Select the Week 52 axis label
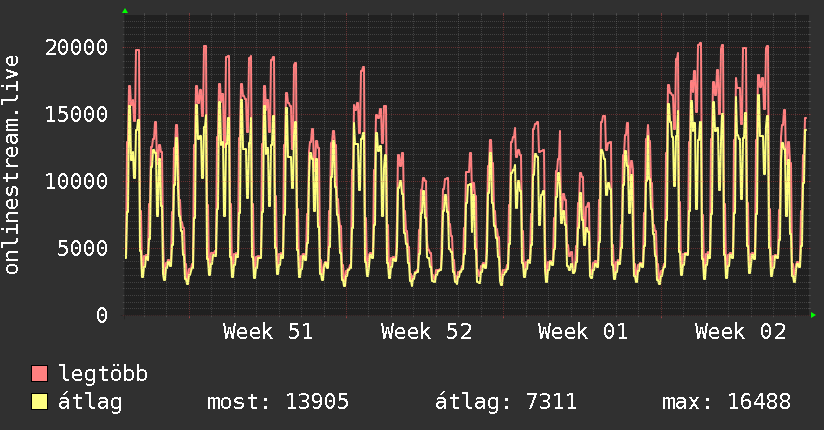This screenshot has height=430, width=824. (x=426, y=332)
